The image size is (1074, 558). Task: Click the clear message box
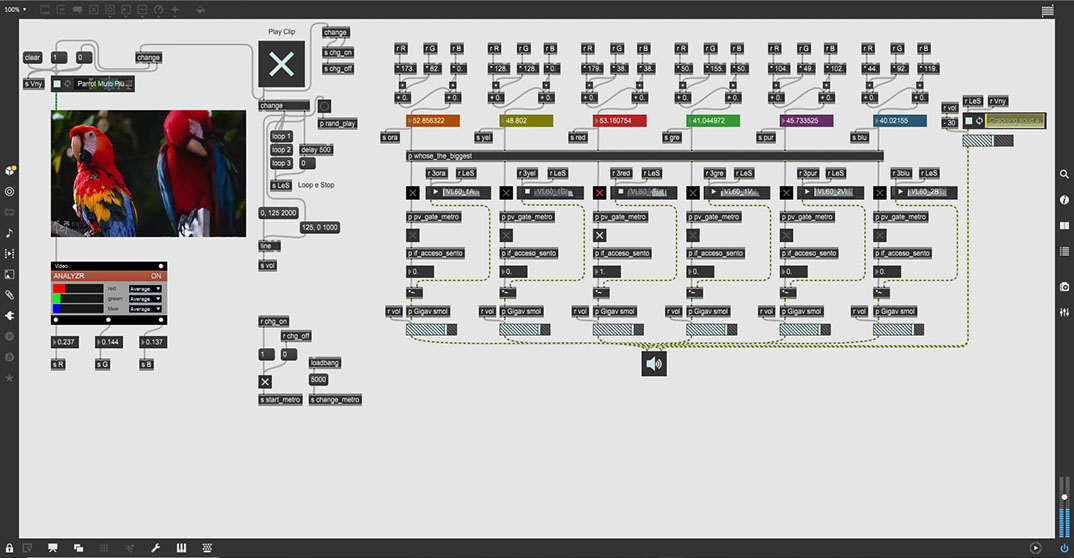(32, 57)
